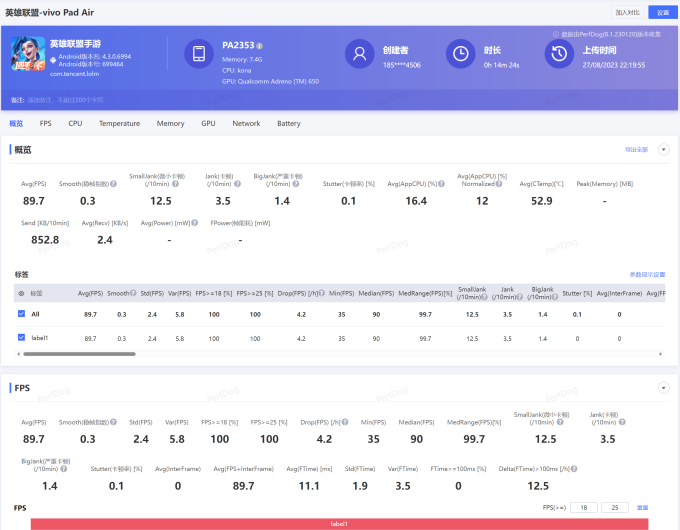Click the red label1 bar in FPS chart
The image size is (680, 530).
click(x=340, y=524)
